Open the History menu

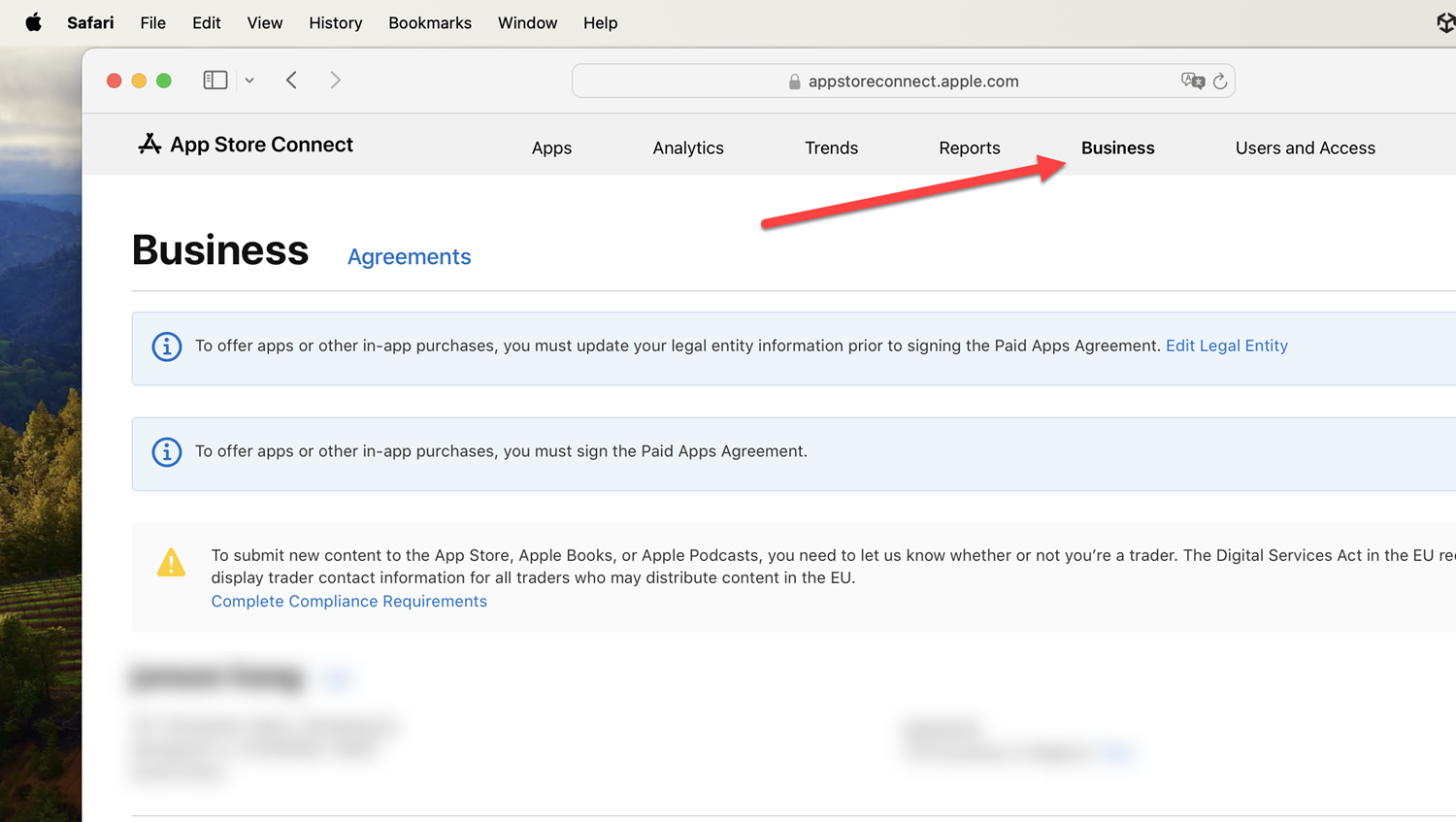[x=335, y=22]
